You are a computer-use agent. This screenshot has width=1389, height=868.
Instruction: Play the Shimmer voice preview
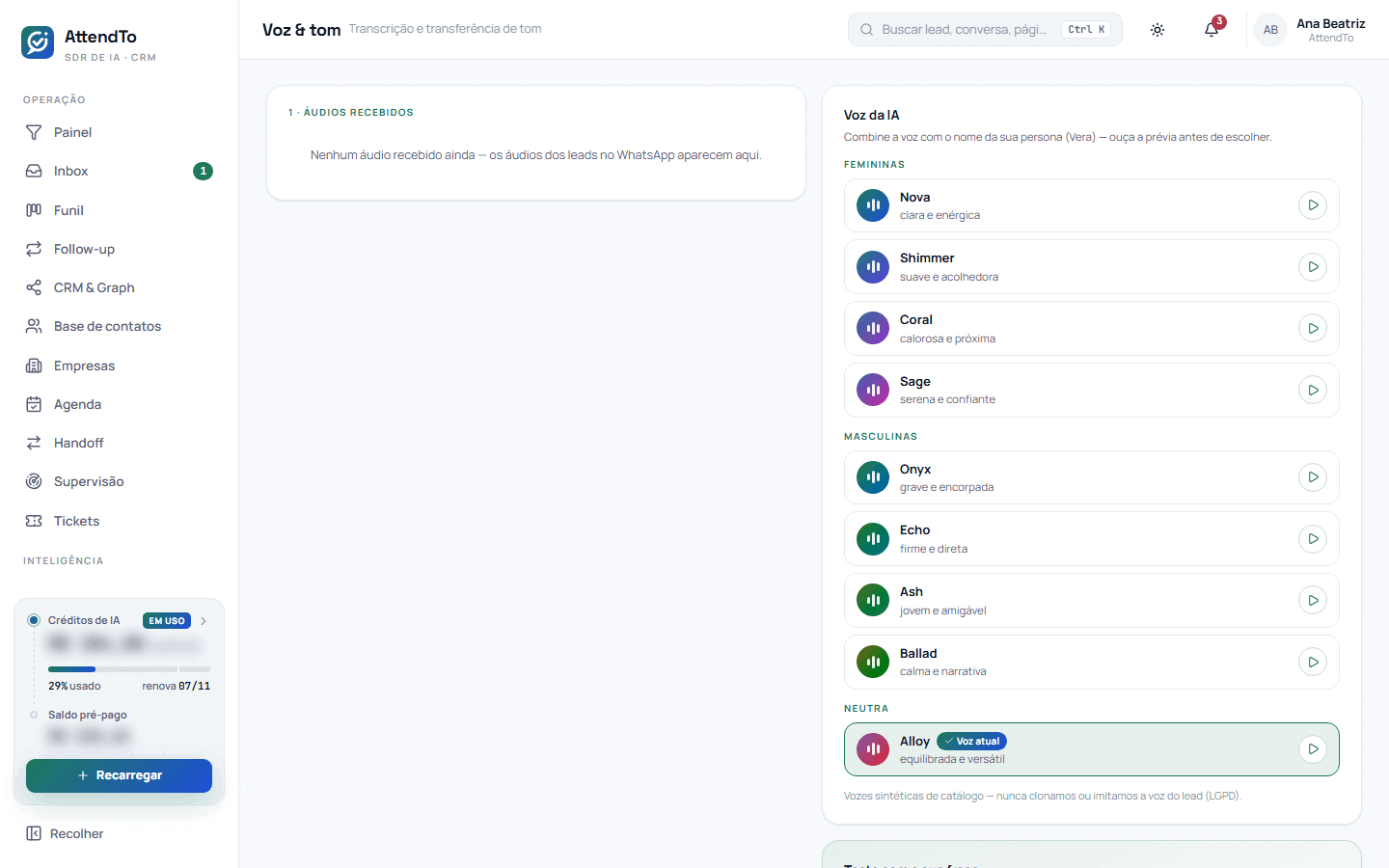(x=1313, y=267)
